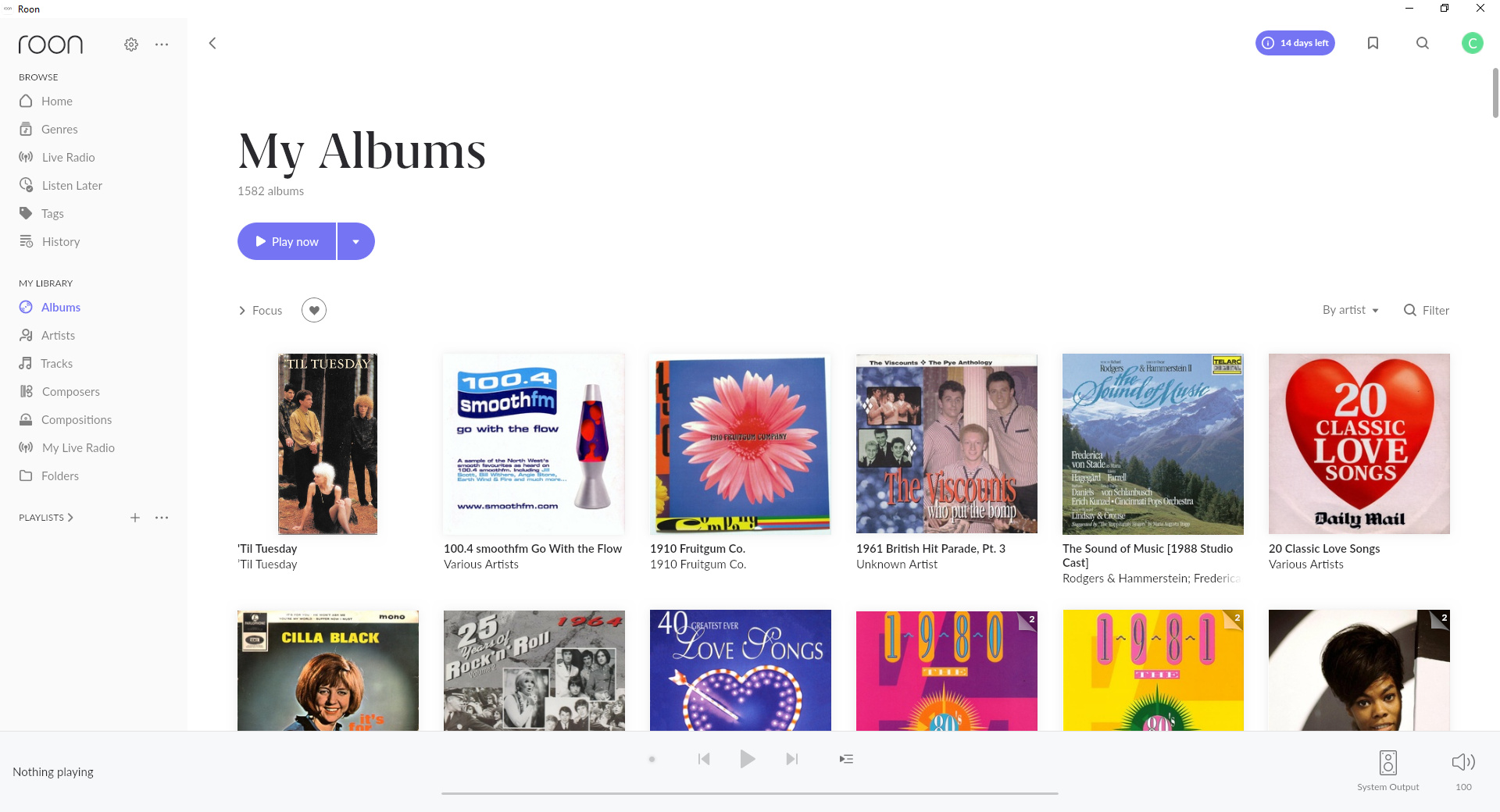Toggle the heart favorites filter
The height and width of the screenshot is (812, 1500).
[x=314, y=310]
